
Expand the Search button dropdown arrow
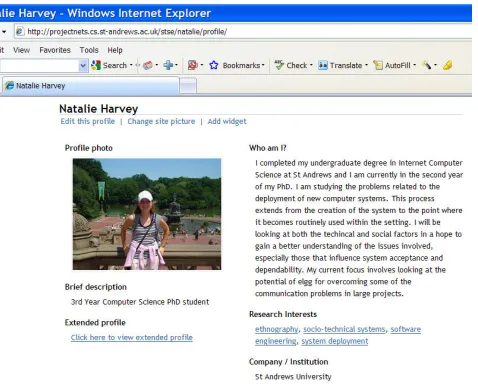[131, 65]
